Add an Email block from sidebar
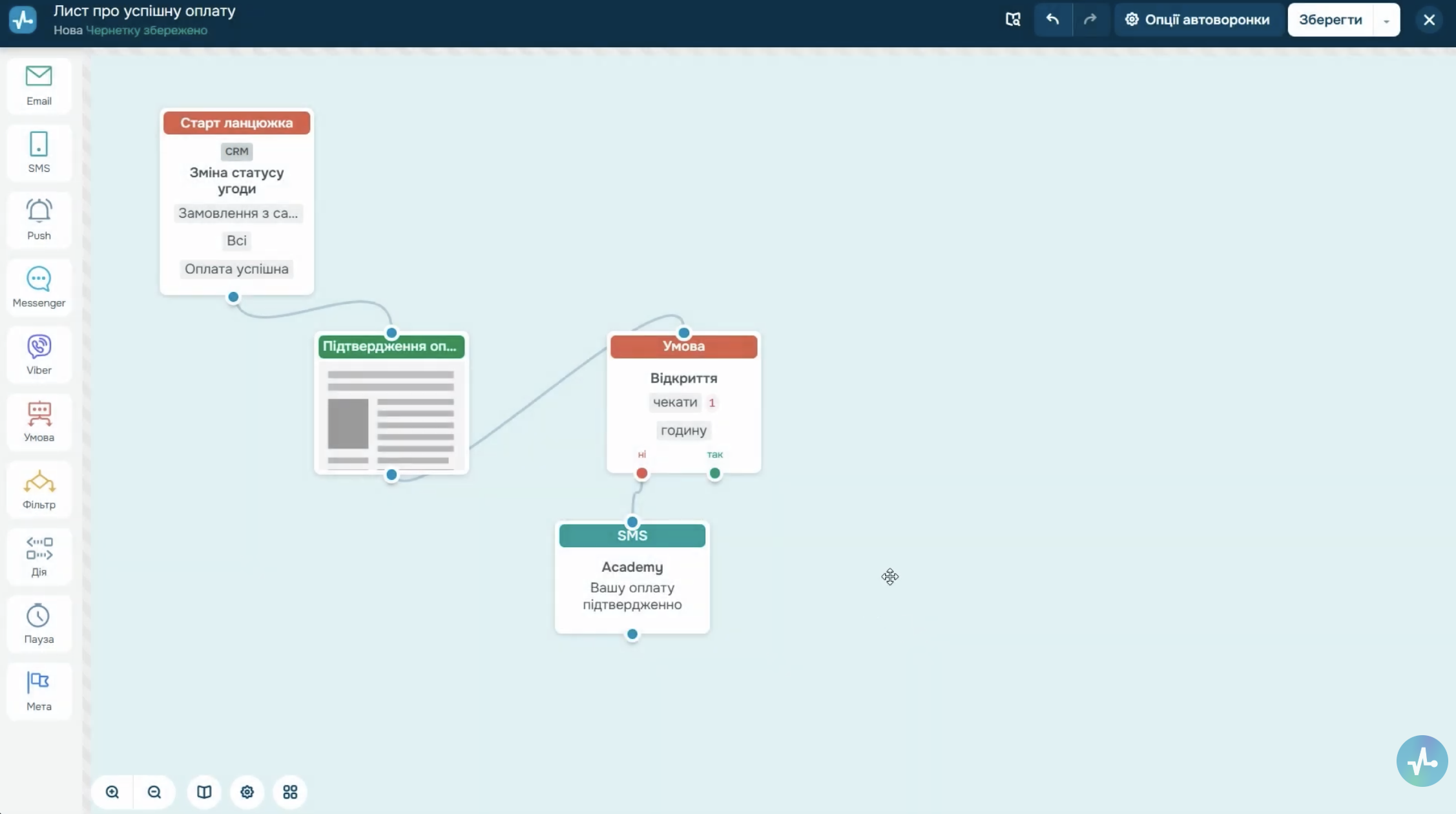This screenshot has height=814, width=1456. tap(39, 85)
